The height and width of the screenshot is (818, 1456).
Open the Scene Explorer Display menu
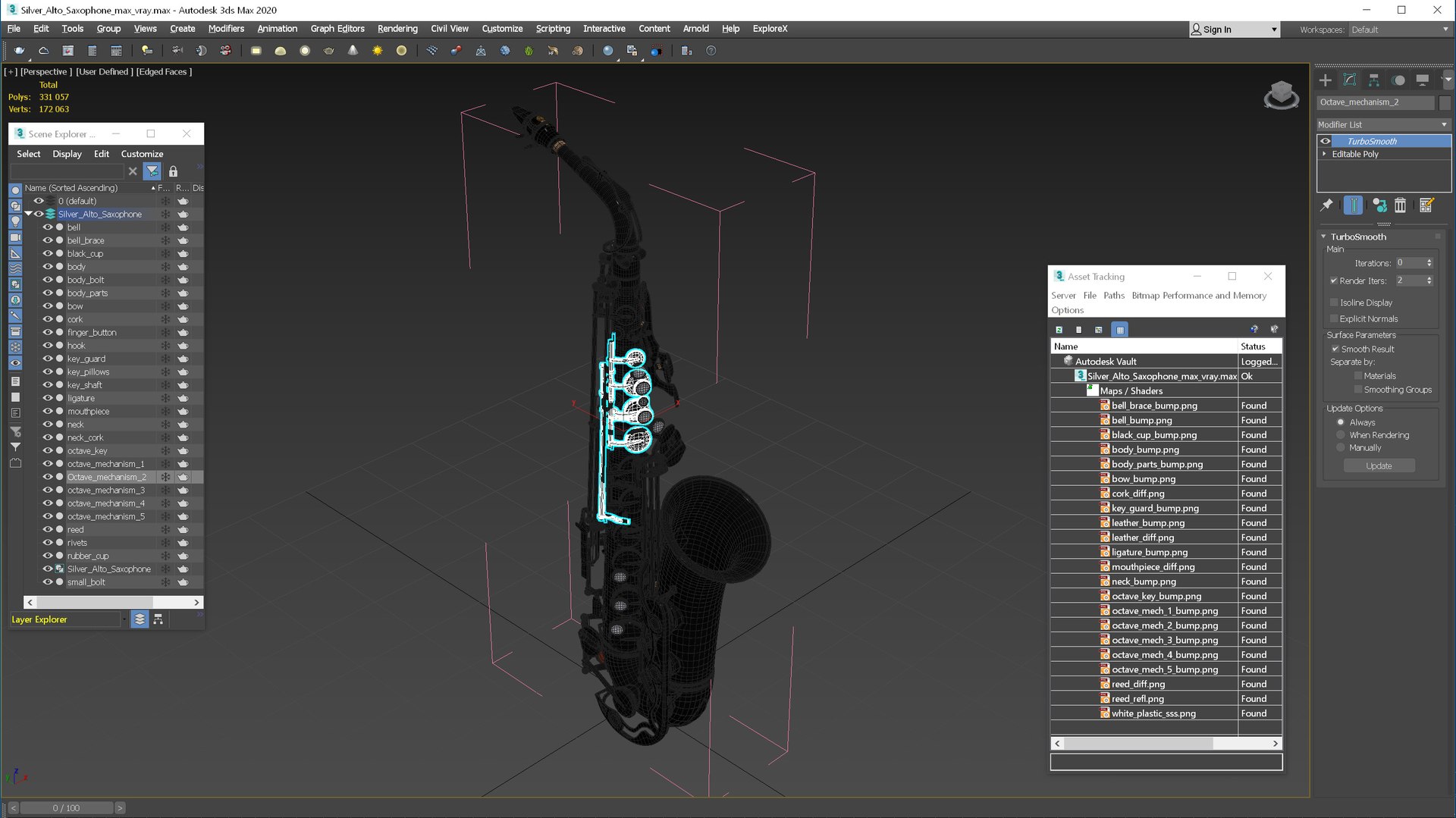click(x=67, y=154)
